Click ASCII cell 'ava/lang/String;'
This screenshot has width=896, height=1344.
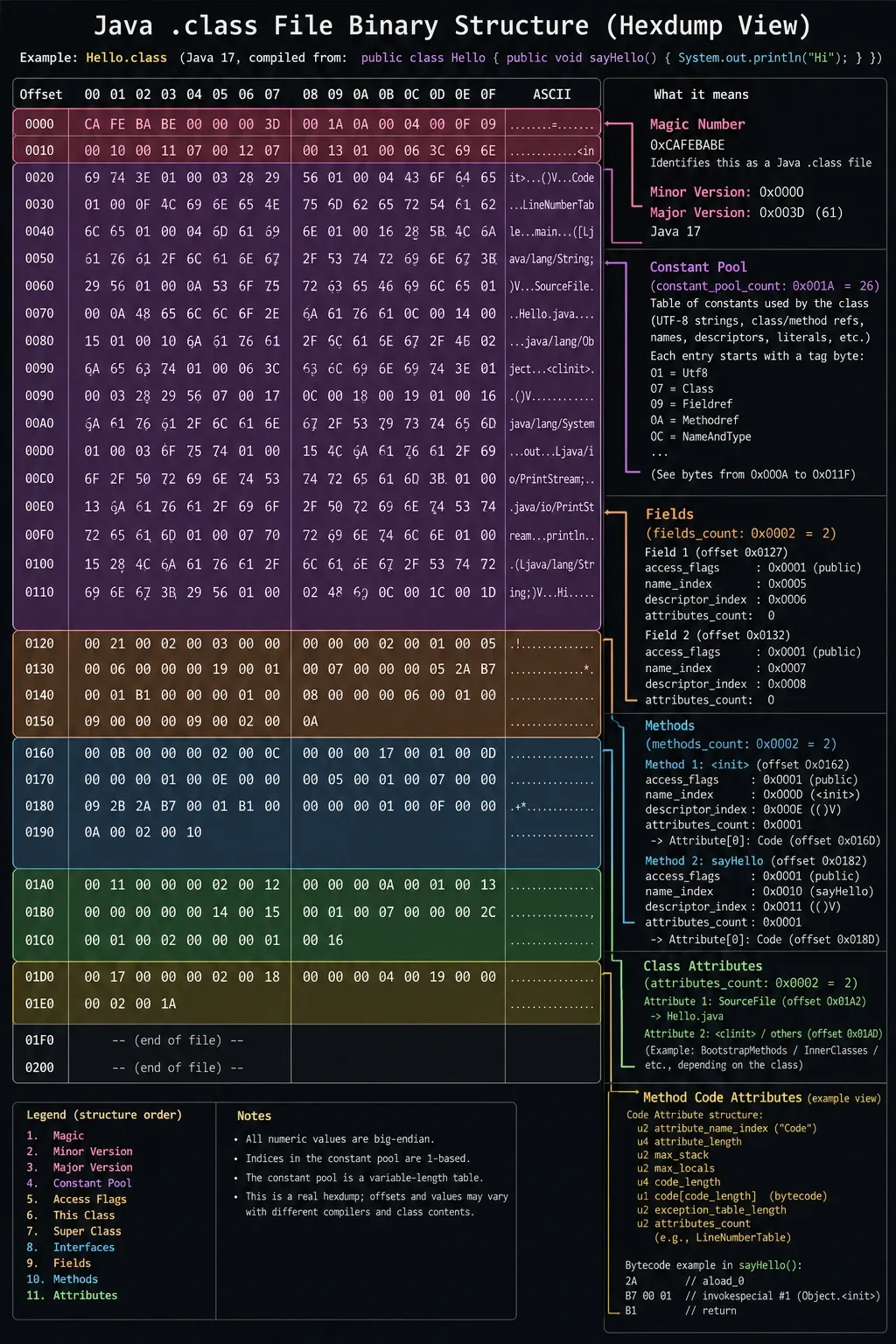(551, 259)
